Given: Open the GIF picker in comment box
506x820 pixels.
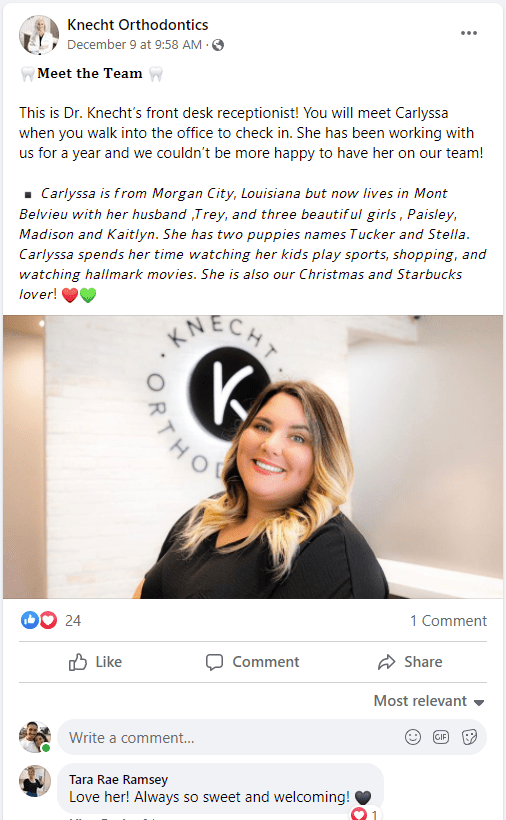Looking at the screenshot, I should [x=441, y=737].
